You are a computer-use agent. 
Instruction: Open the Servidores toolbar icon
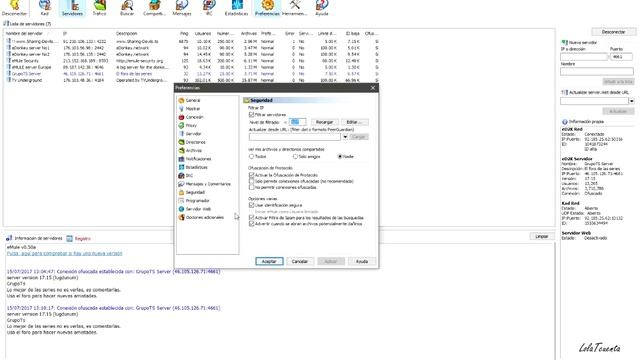point(72,8)
